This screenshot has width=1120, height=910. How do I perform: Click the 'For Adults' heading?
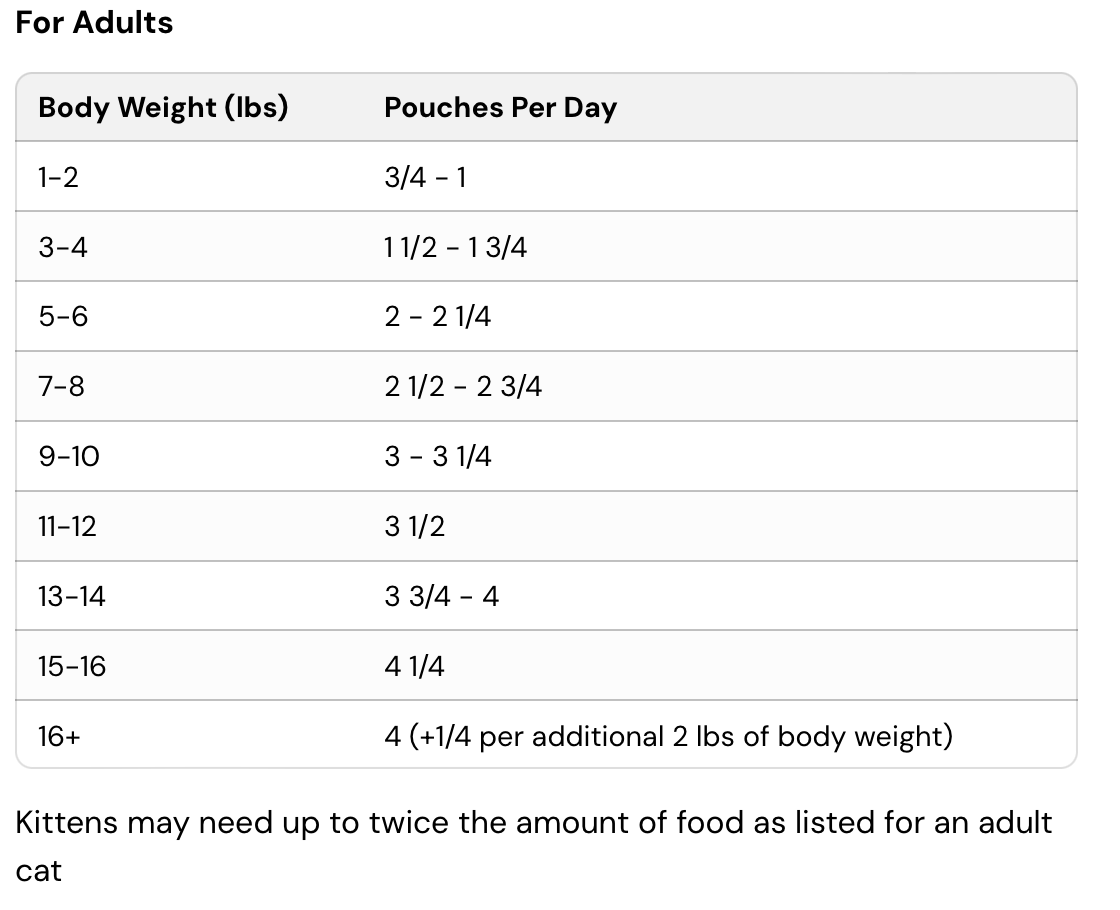94,22
